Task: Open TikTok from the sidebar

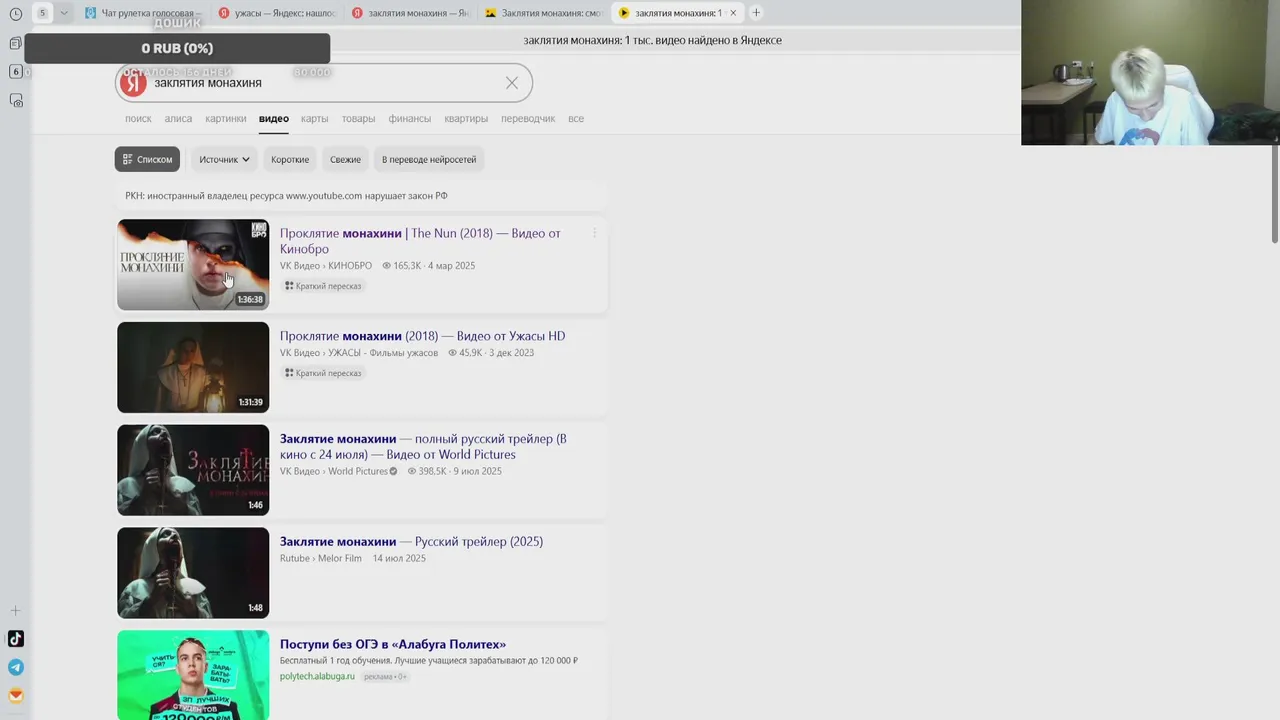Action: [15, 639]
